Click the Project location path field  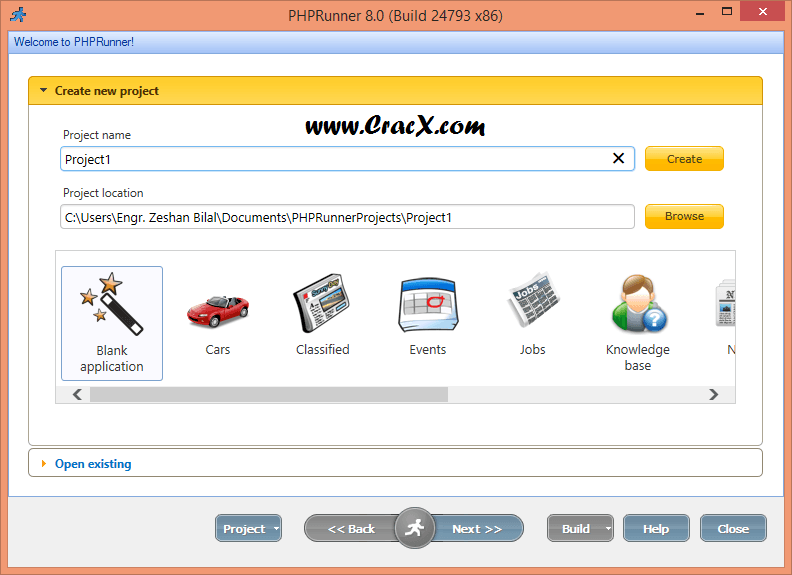pos(347,217)
